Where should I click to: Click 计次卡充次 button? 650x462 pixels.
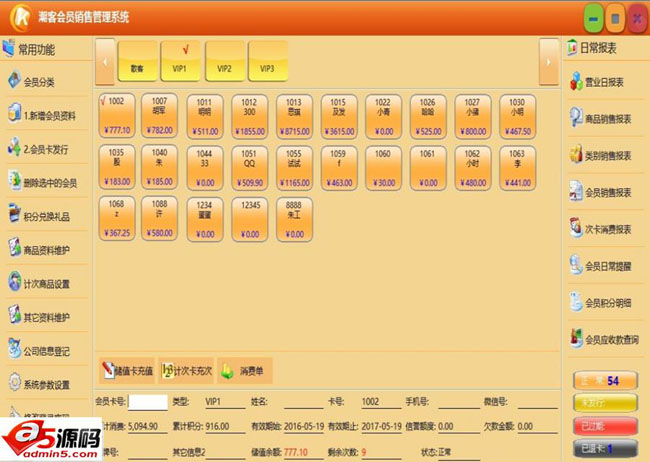[187, 370]
